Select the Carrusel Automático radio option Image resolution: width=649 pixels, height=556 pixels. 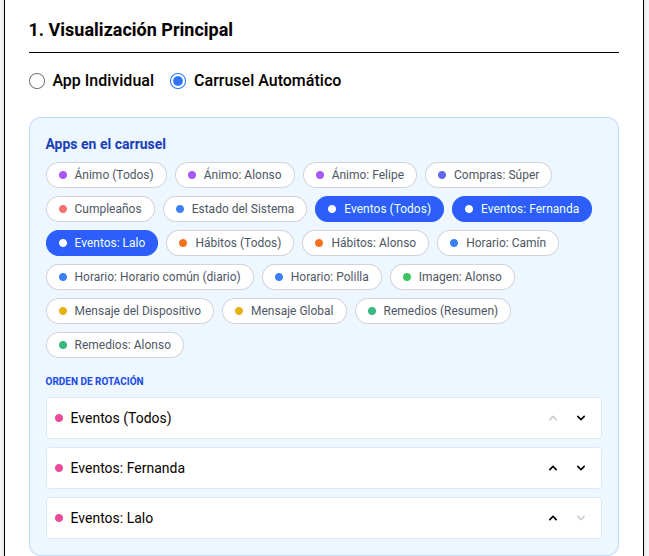[x=178, y=81]
